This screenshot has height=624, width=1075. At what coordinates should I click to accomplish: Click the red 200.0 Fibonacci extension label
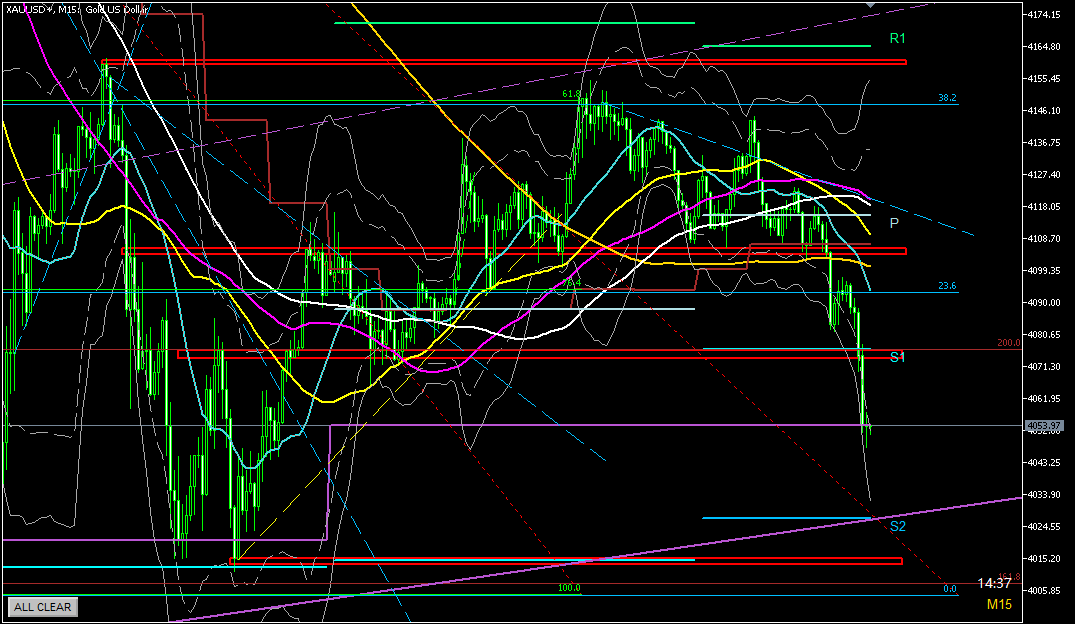pos(1007,343)
